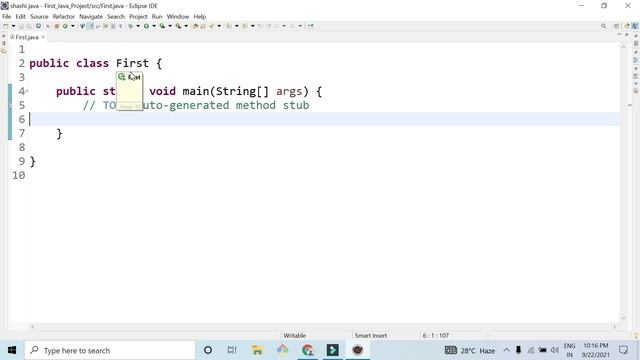Open the Navigate menu
This screenshot has width=640, height=360.
[x=91, y=16]
